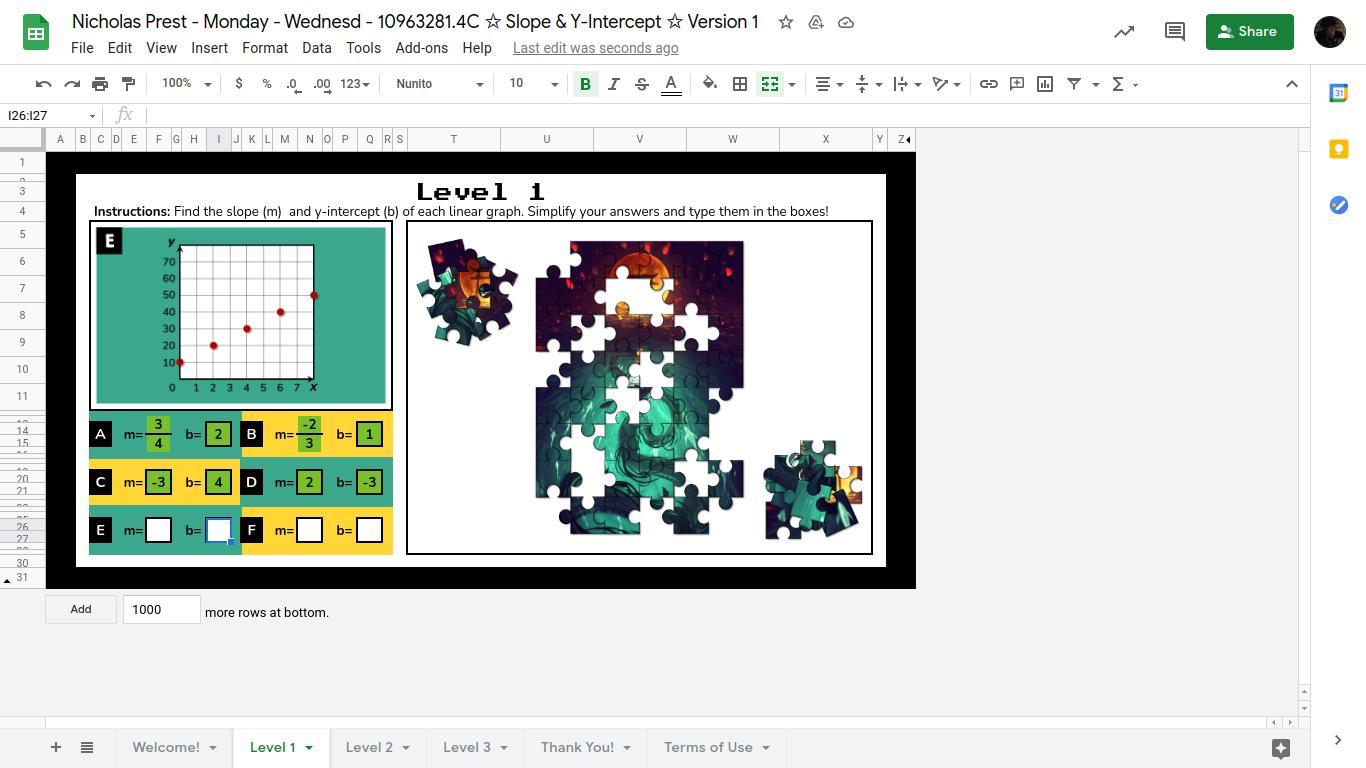The width and height of the screenshot is (1366, 768).
Task: Open Google Sheets home icon
Action: [36, 32]
